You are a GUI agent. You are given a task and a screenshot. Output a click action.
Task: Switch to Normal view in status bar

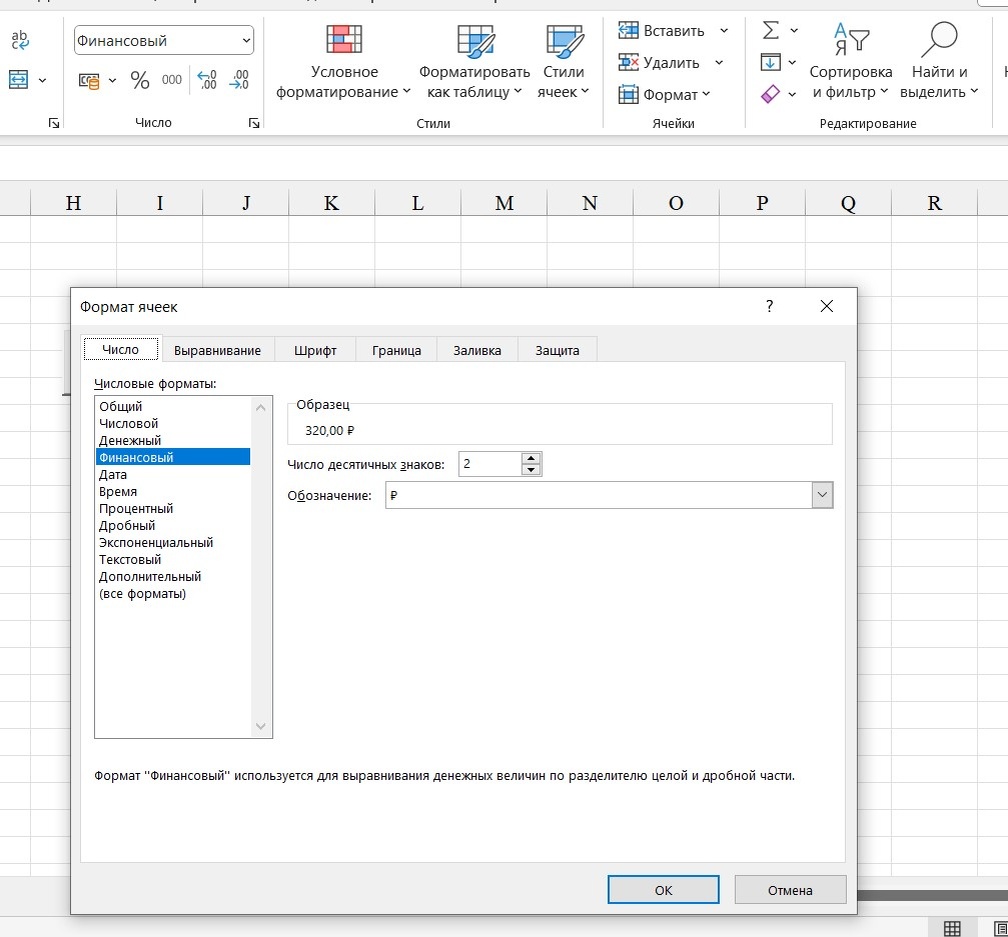coord(952,927)
